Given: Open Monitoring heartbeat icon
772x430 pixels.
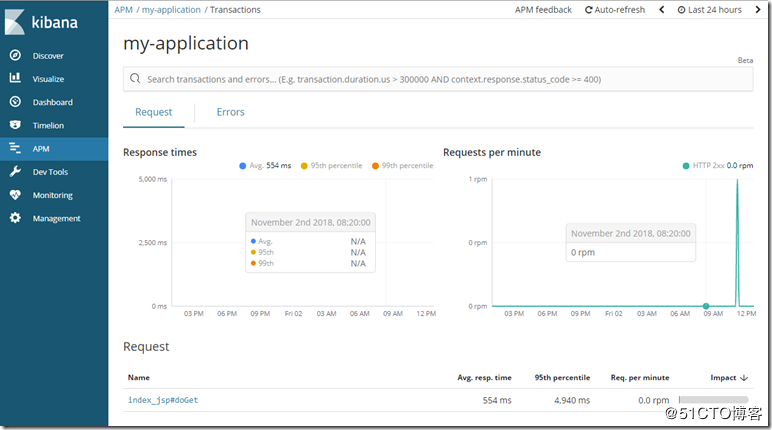Looking at the screenshot, I should point(15,195).
